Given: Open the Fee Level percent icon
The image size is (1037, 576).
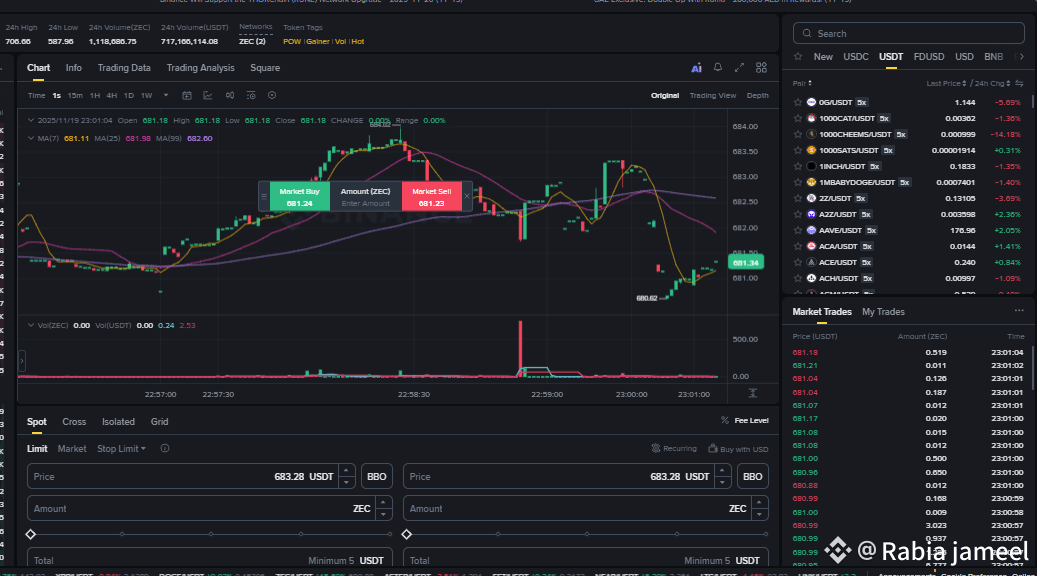Looking at the screenshot, I should (725, 421).
